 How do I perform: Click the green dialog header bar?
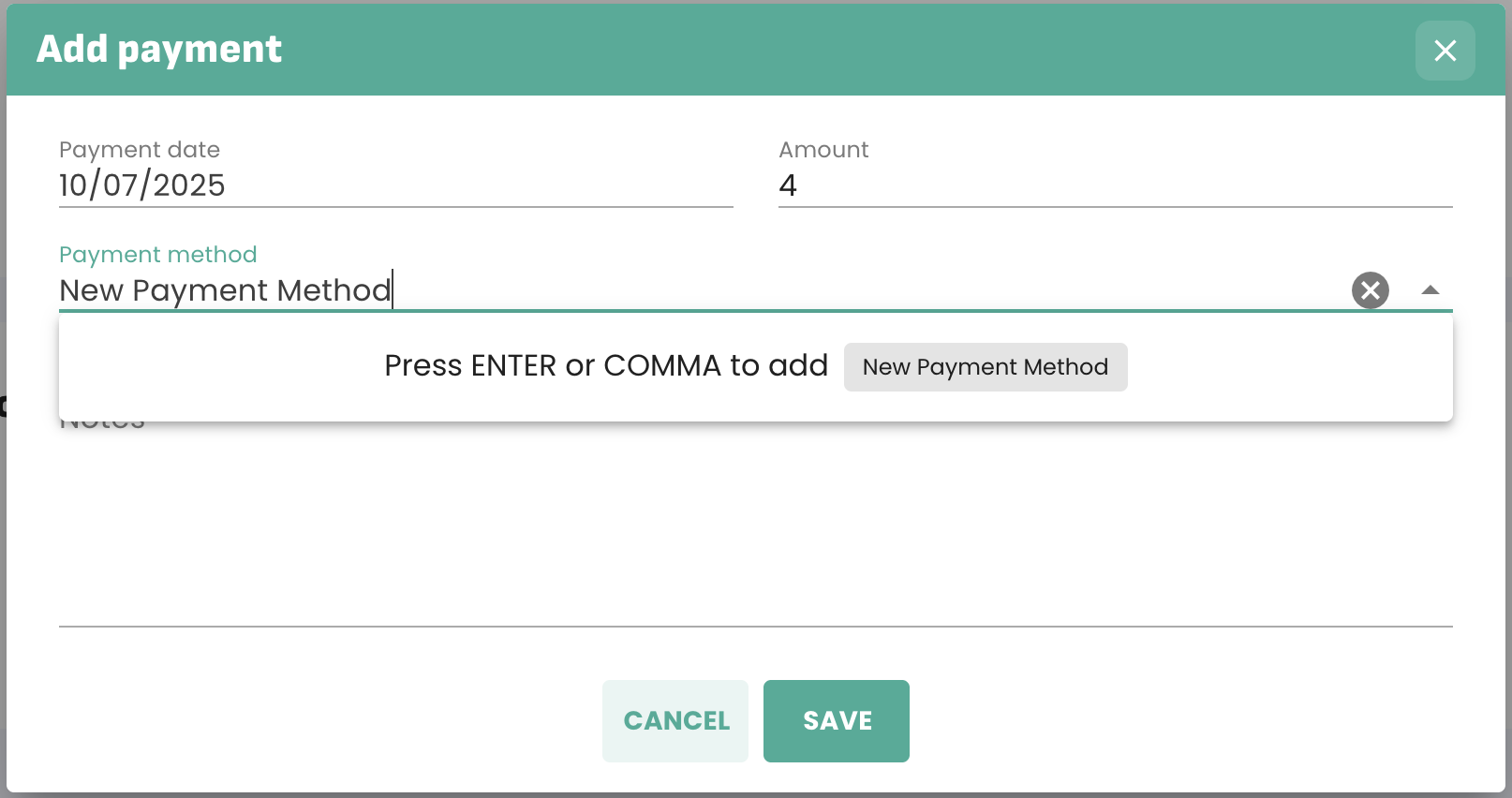coord(843,50)
